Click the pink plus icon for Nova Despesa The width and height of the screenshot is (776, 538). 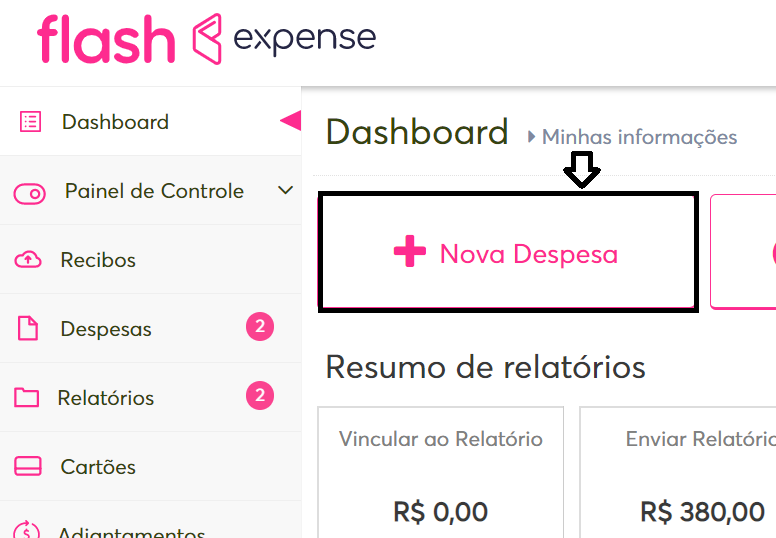coord(409,253)
